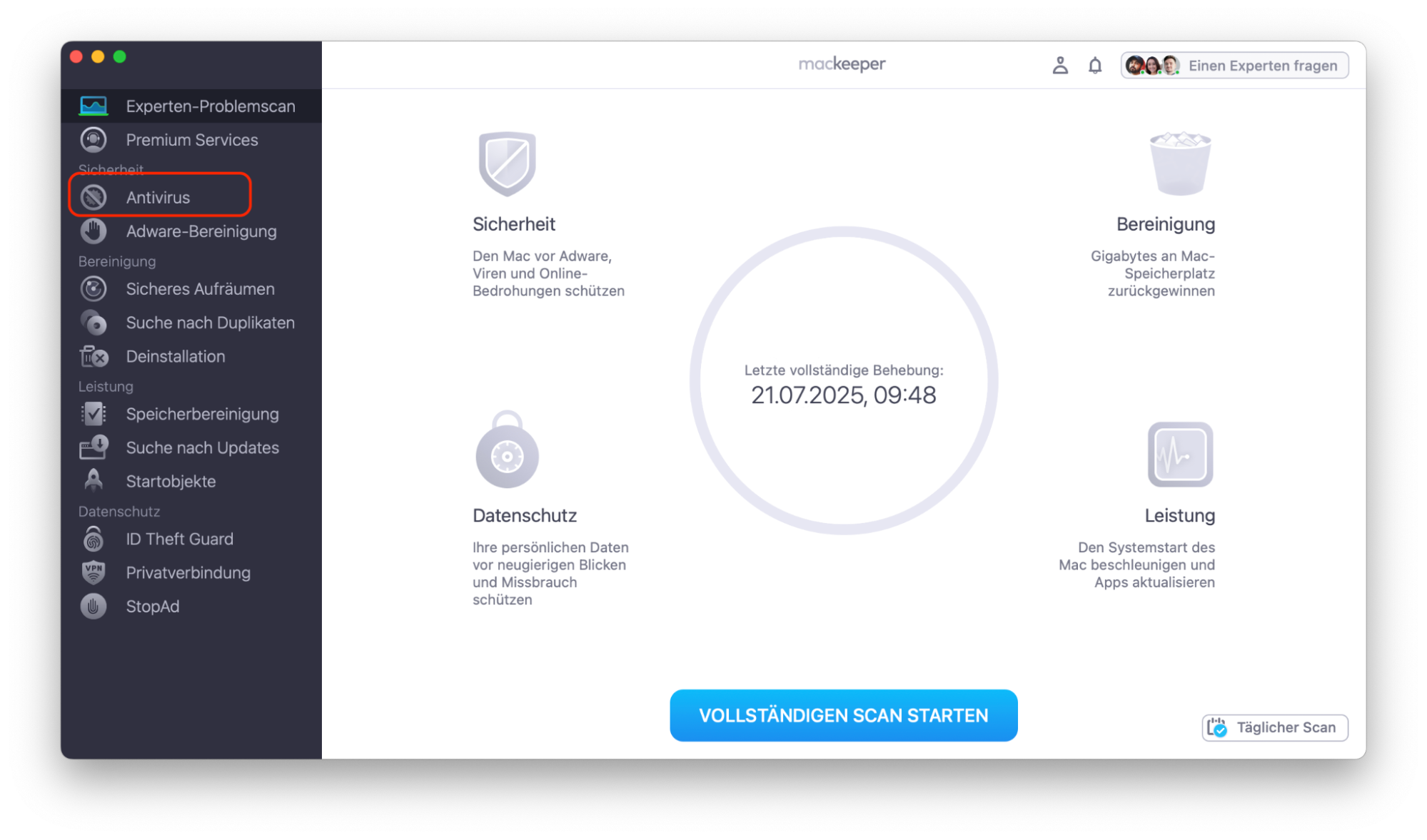Screen dimensions: 1427x840
Task: Click the Deinstallation trash icon
Action: point(94,356)
